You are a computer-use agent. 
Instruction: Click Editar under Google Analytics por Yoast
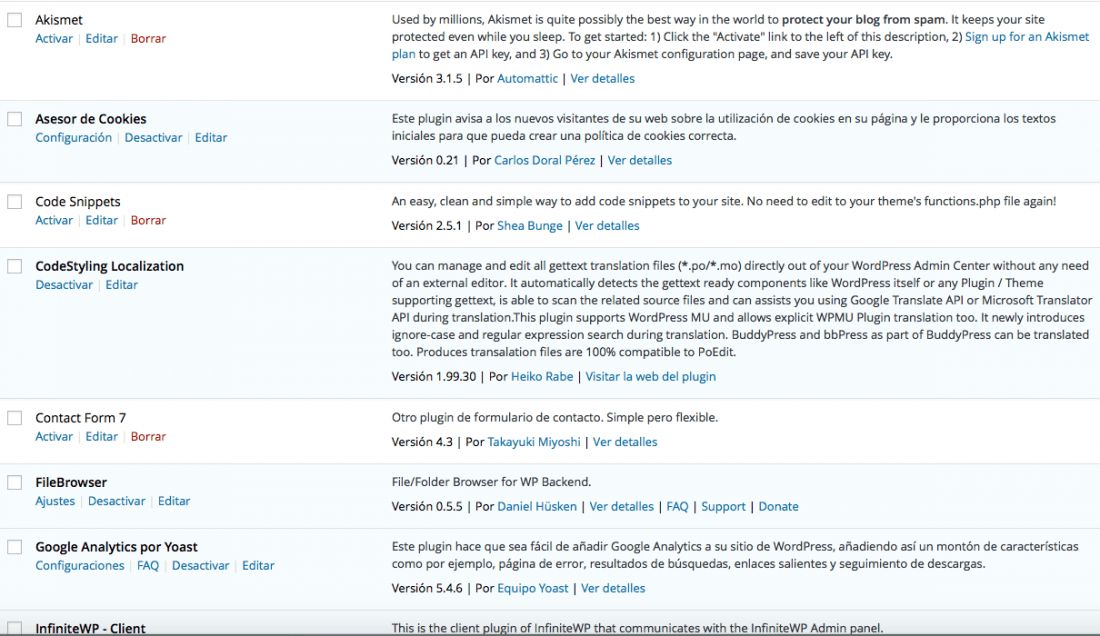tap(258, 565)
